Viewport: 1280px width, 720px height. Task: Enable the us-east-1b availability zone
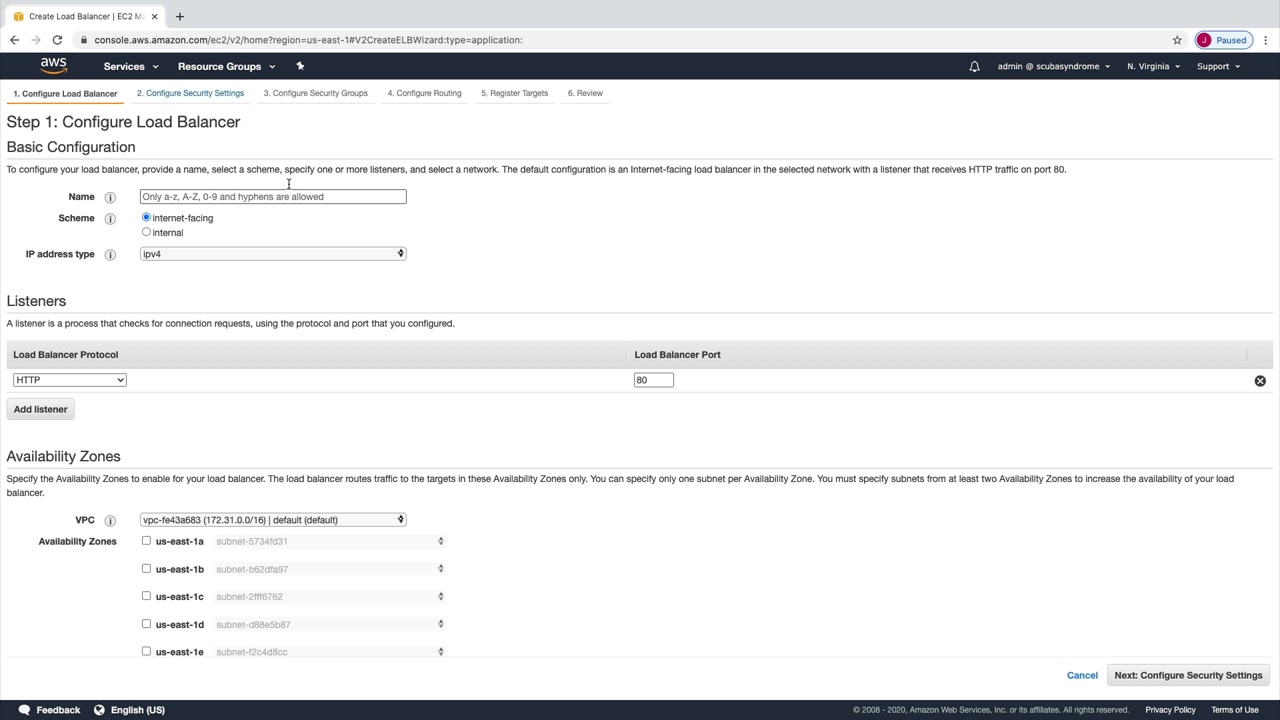click(x=146, y=568)
